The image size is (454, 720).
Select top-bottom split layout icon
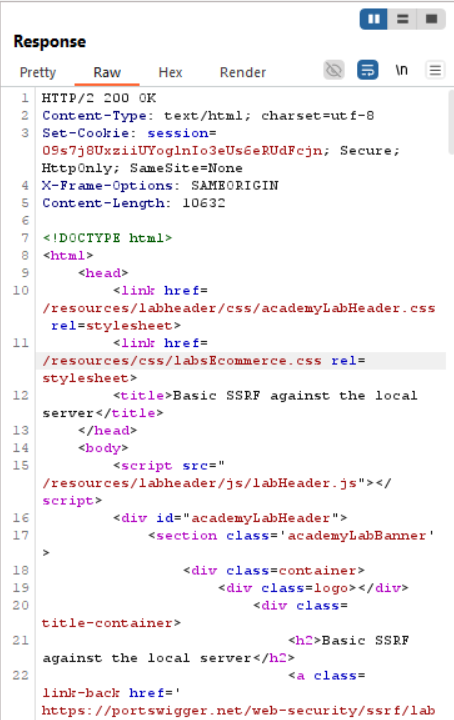tap(403, 19)
